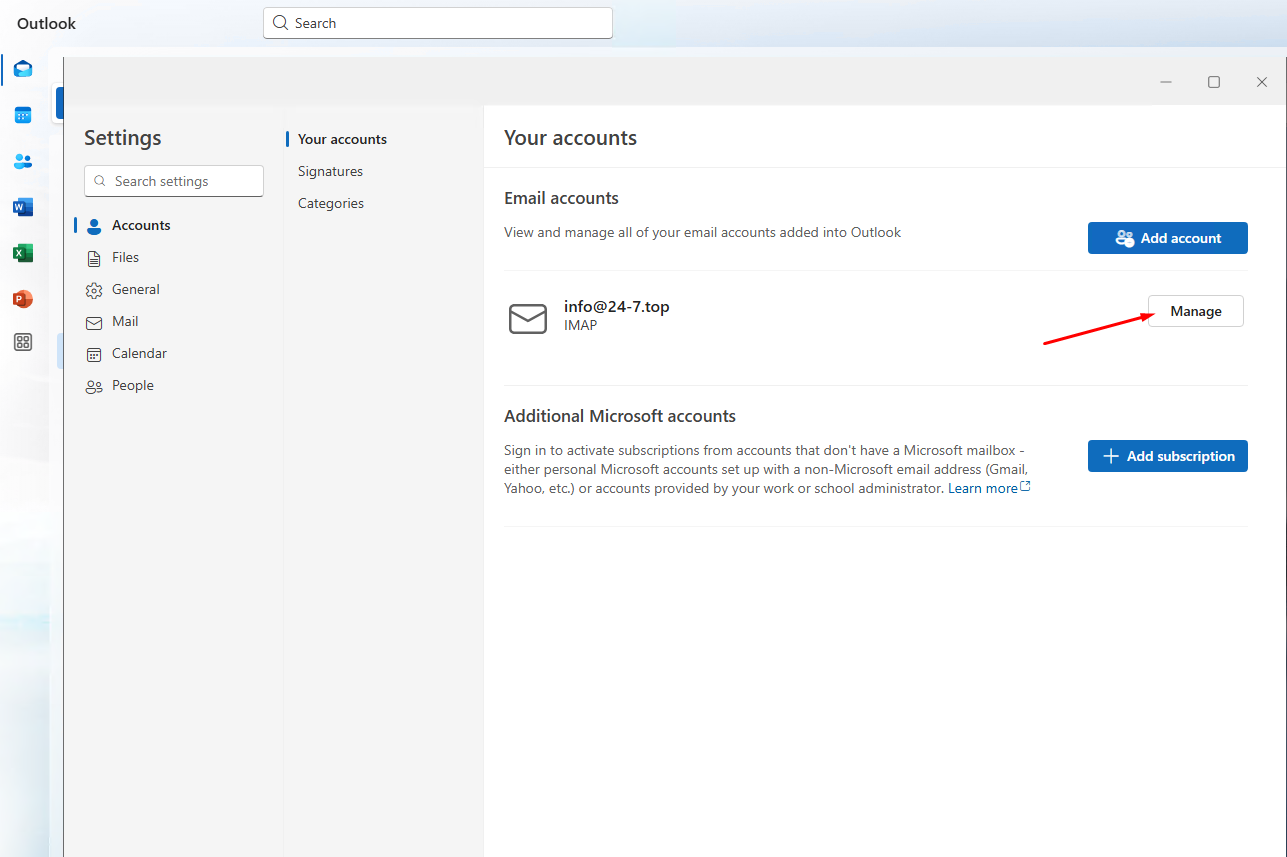Open the Calendar app icon in rail

coord(23,115)
